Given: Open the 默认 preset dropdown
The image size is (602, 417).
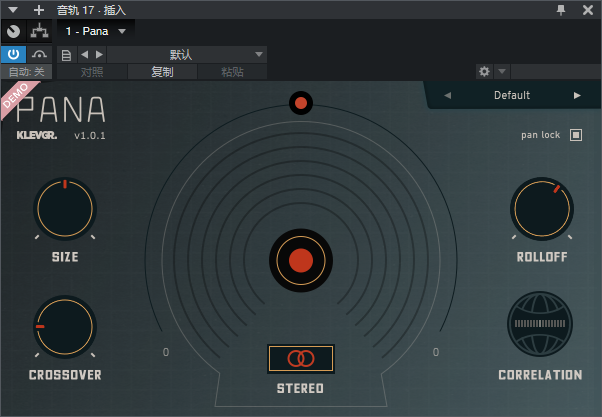Looking at the screenshot, I should pyautogui.click(x=187, y=55).
